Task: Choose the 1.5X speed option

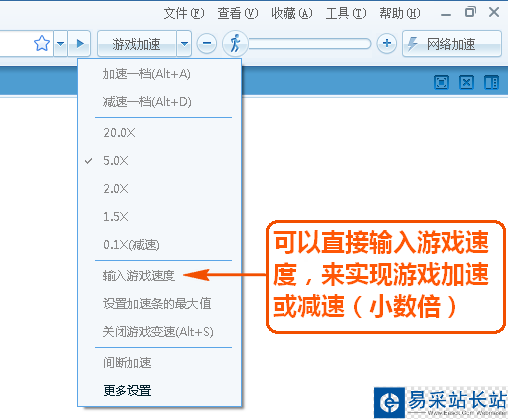Action: (x=160, y=217)
